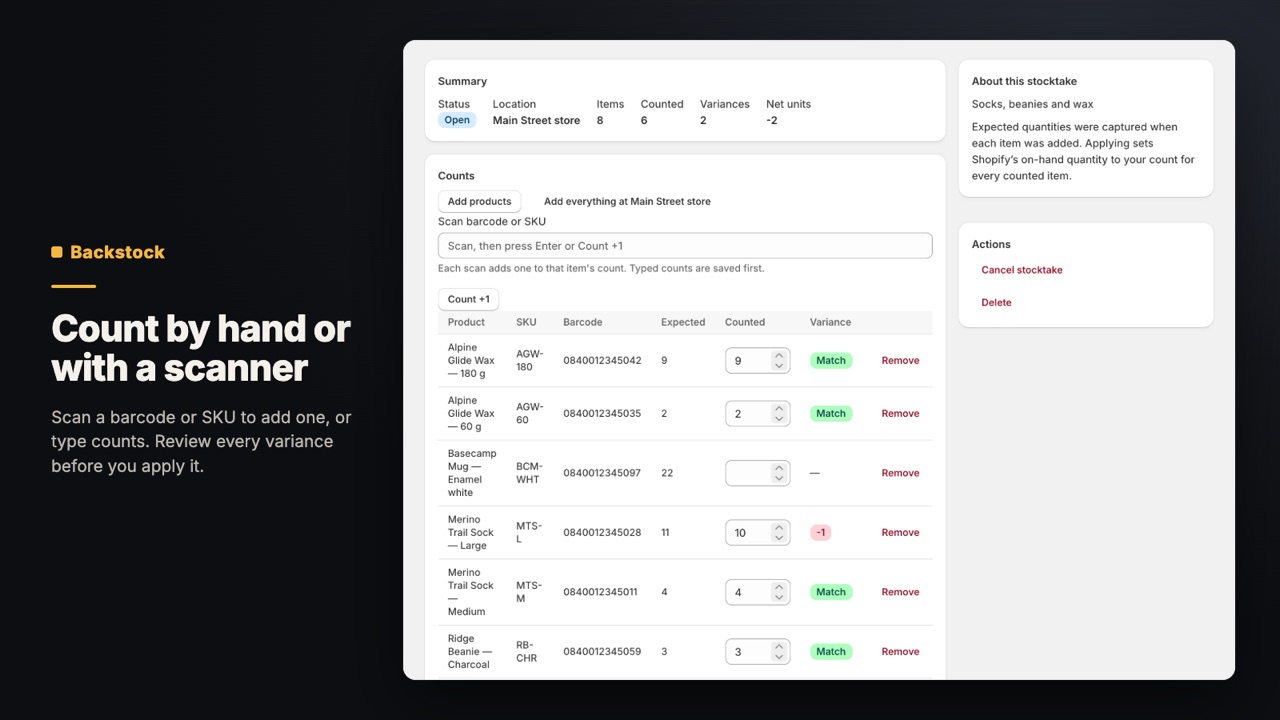The width and height of the screenshot is (1280, 720).
Task: Click Socks, beanies and wax description
Action: click(1033, 104)
